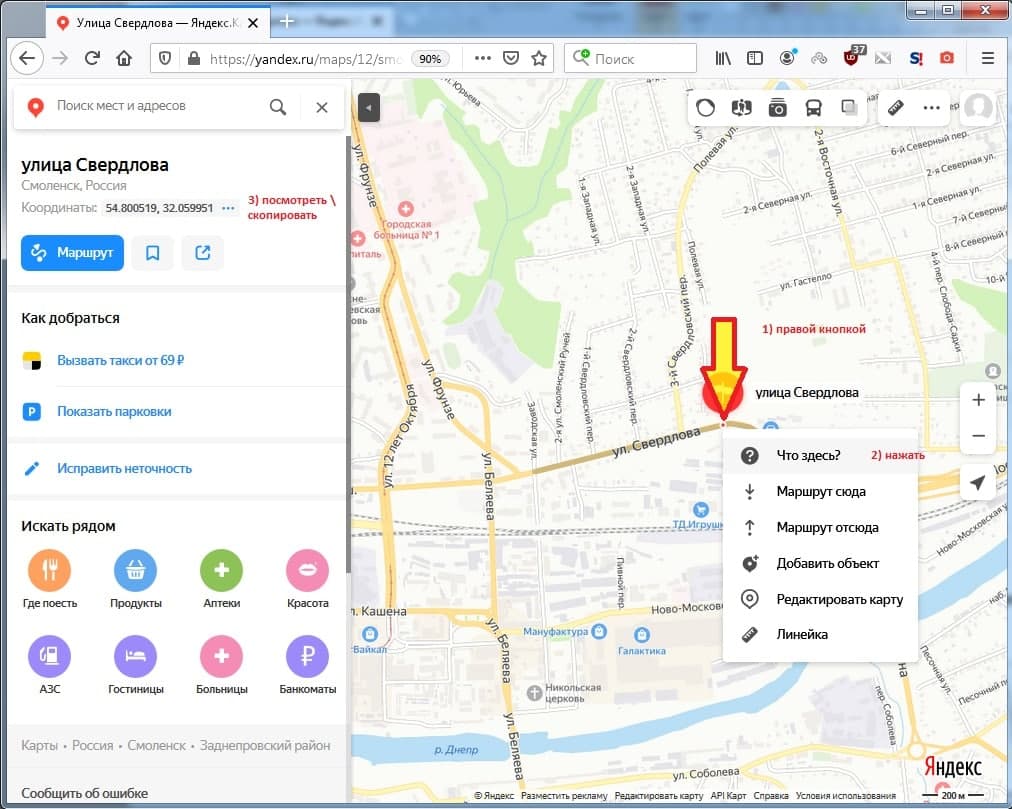Choose Линейка in context menu
The width and height of the screenshot is (1012, 809).
pyautogui.click(x=820, y=634)
